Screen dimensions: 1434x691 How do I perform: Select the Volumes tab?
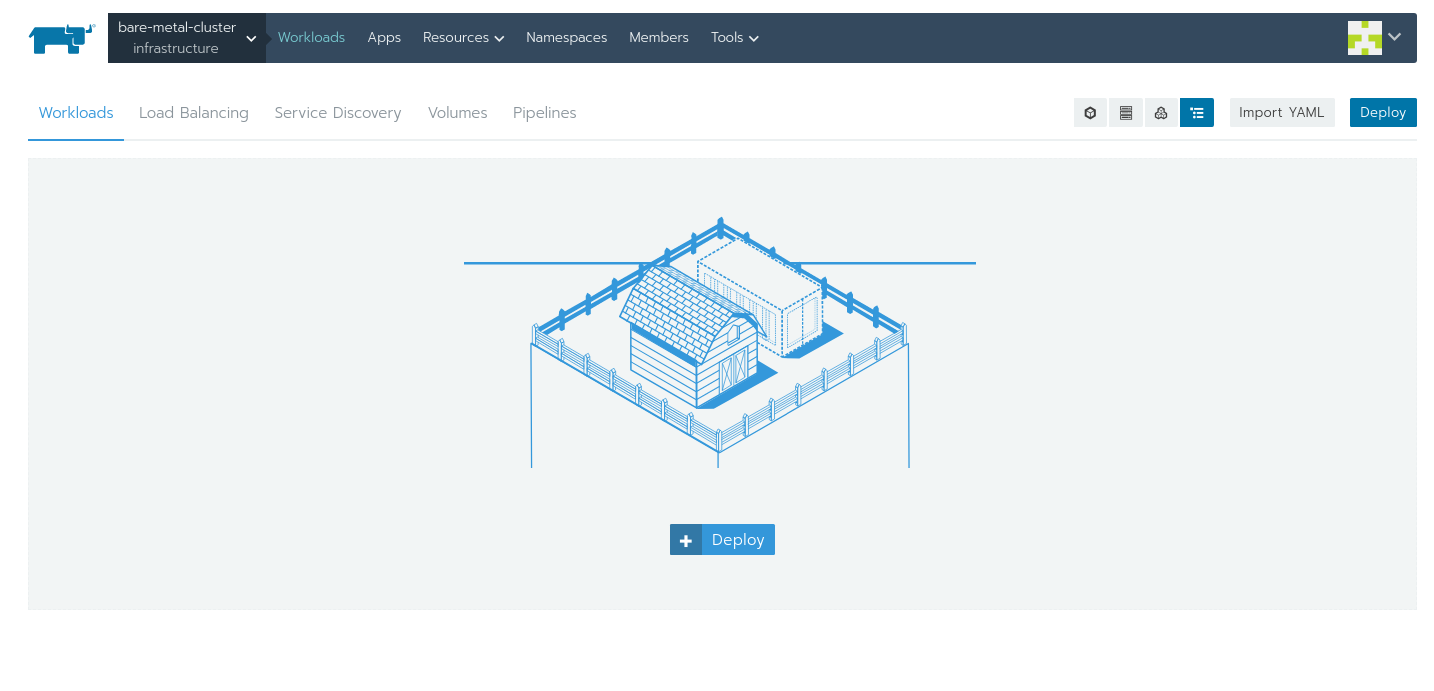pyautogui.click(x=457, y=113)
